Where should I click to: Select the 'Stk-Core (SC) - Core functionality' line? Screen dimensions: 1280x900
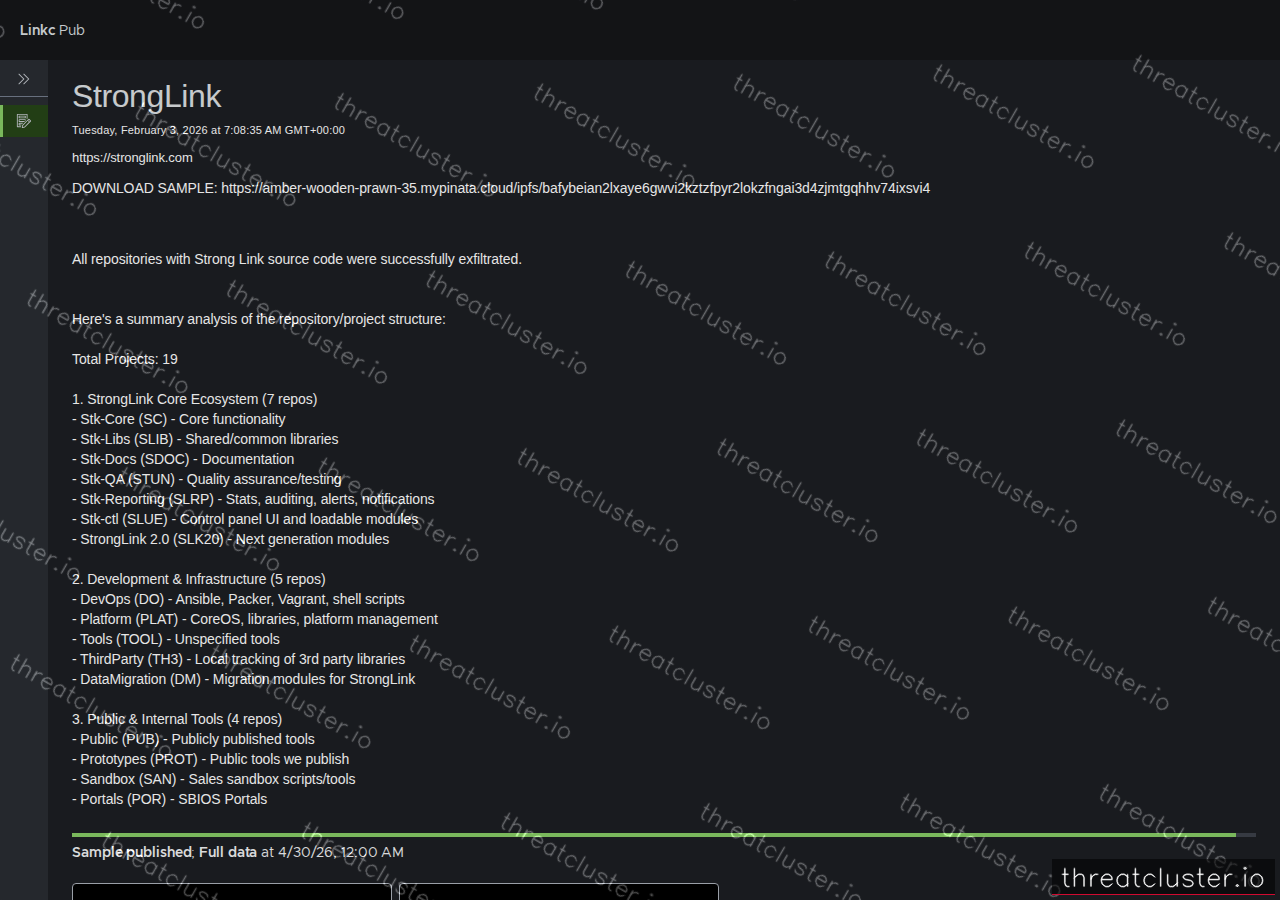[179, 419]
